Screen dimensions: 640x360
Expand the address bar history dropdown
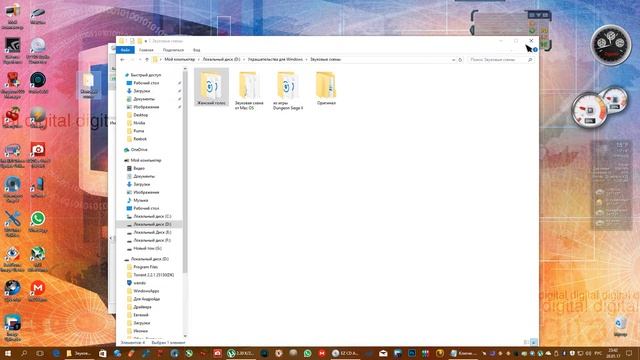coord(453,60)
